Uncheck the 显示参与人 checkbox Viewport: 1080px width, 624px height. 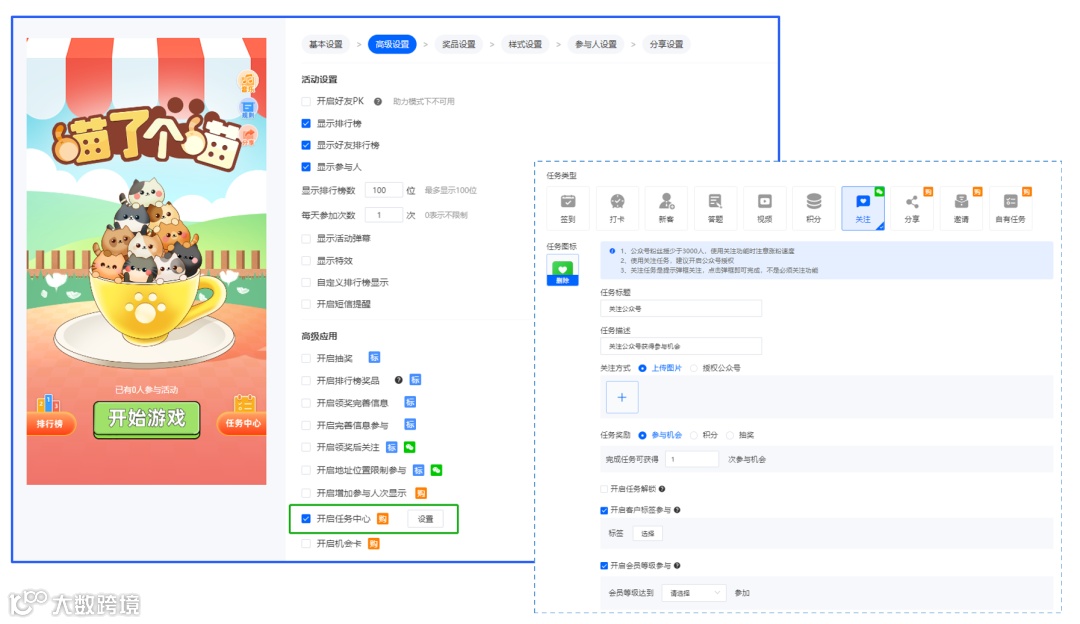[306, 167]
